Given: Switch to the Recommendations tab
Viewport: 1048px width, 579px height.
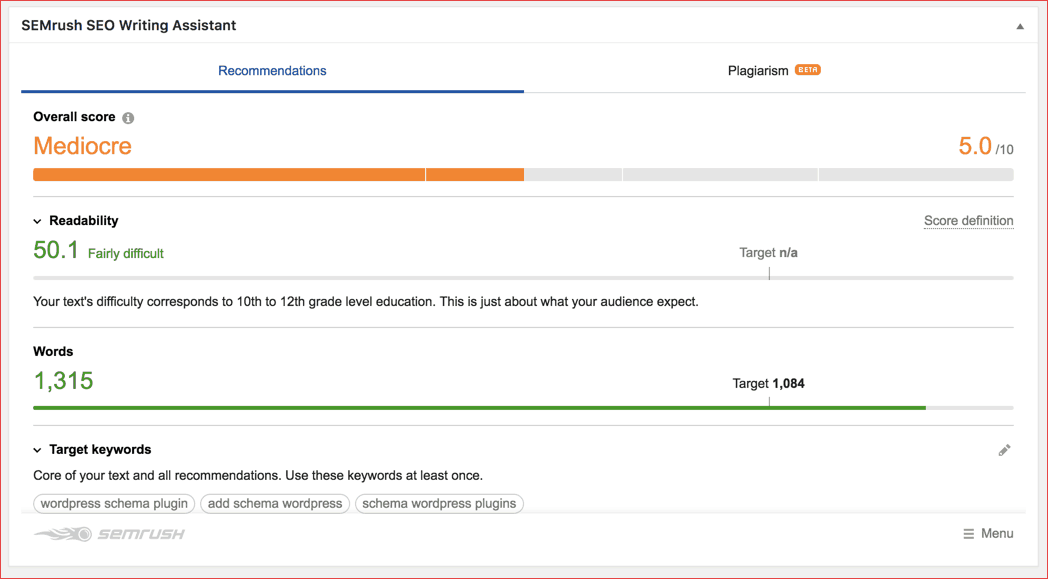Looking at the screenshot, I should [x=272, y=71].
